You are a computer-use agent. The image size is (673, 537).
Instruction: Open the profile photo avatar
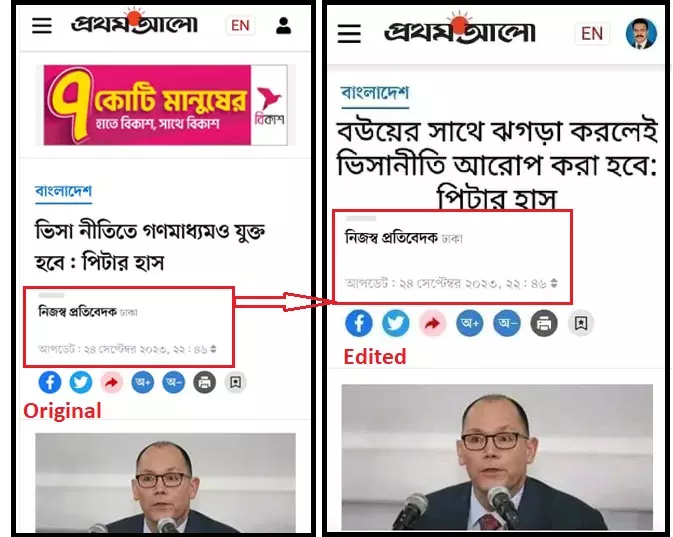pyautogui.click(x=641, y=33)
